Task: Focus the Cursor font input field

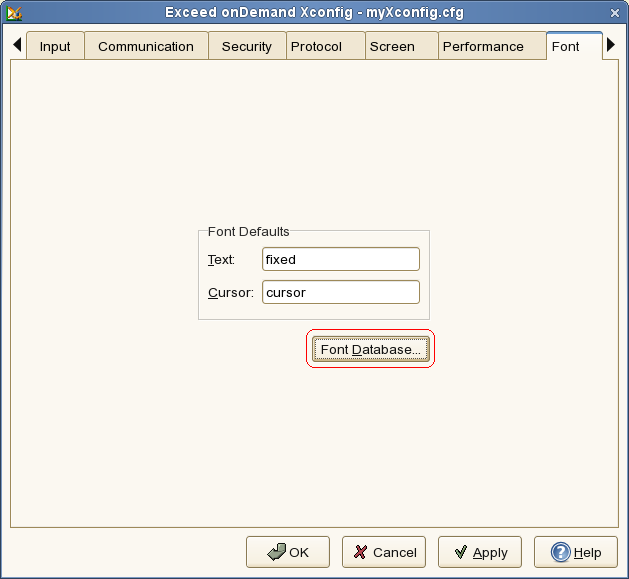Action: [340, 293]
